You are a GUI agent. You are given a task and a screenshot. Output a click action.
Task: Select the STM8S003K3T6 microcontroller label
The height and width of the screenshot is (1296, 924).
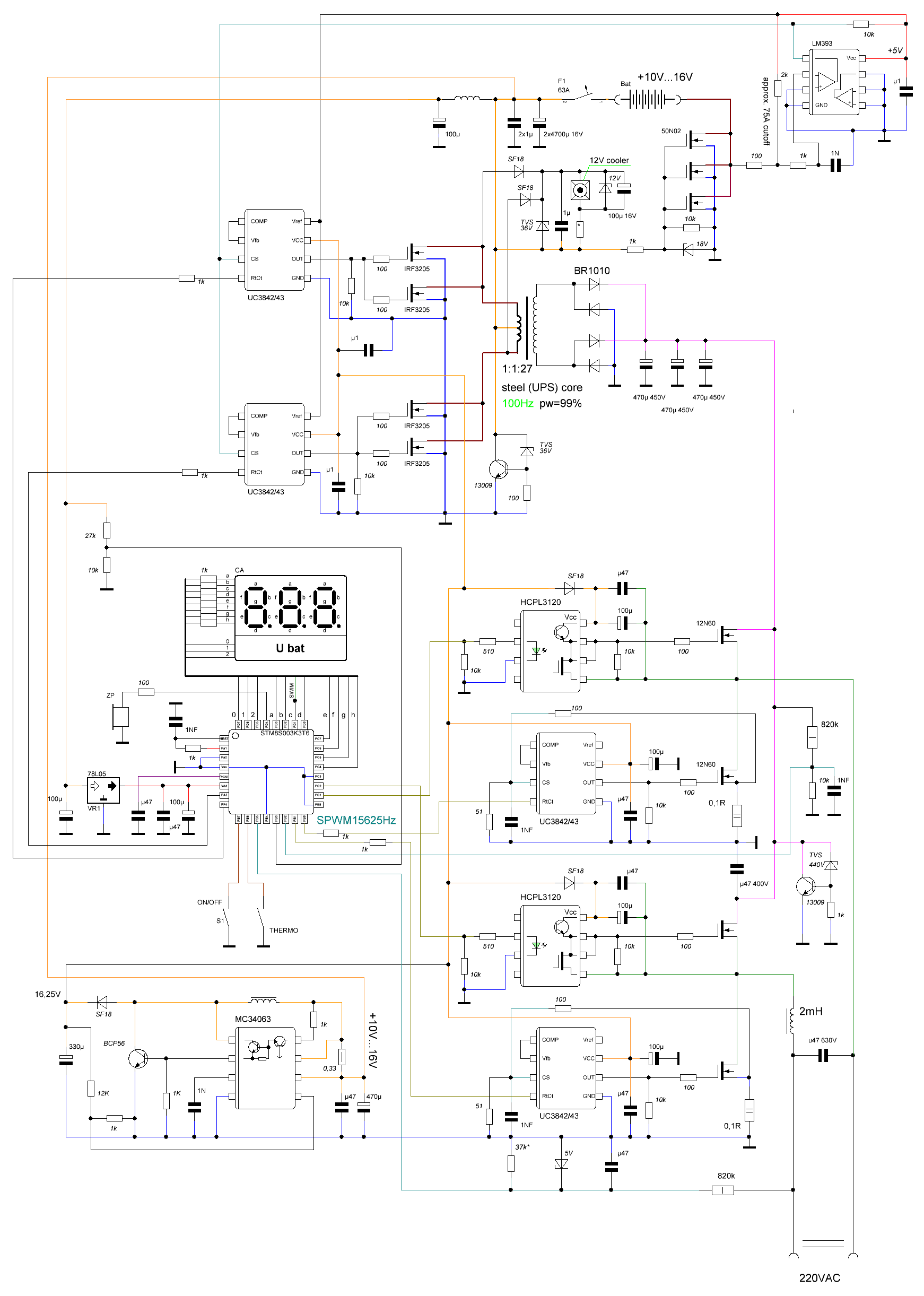(x=285, y=733)
